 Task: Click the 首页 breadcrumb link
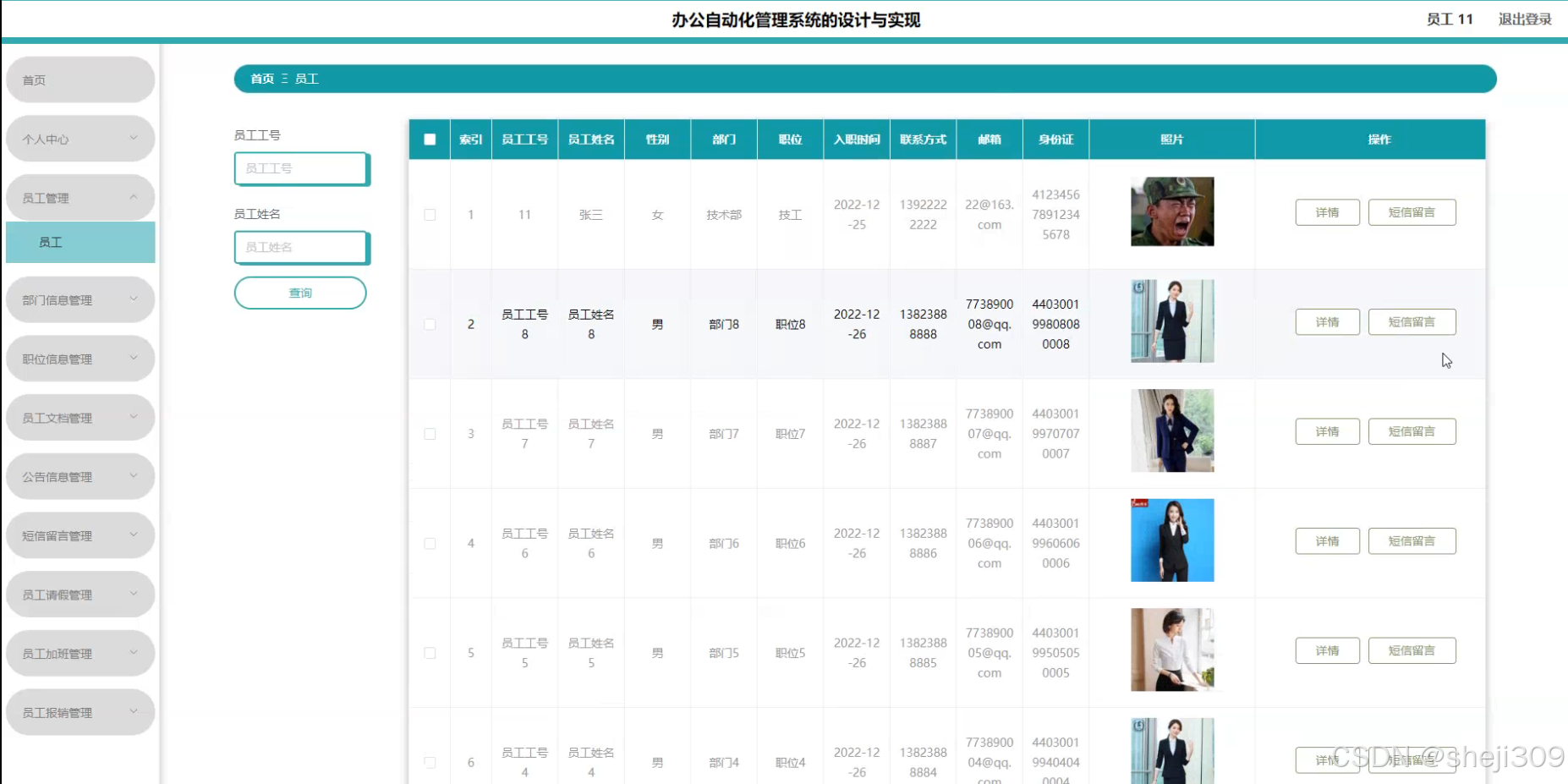[x=260, y=79]
